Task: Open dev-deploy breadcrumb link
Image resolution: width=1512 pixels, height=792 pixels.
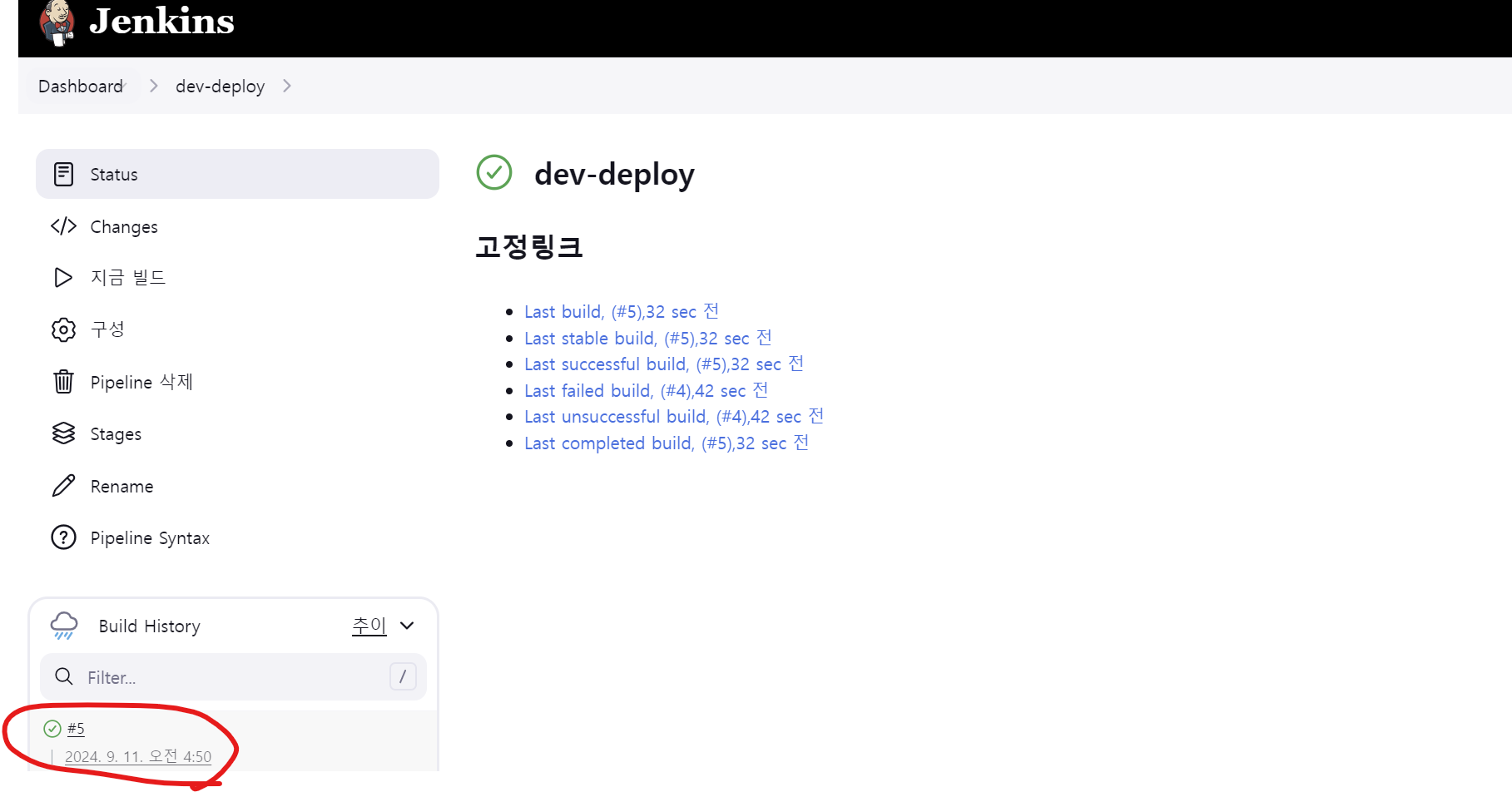Action: [x=220, y=87]
